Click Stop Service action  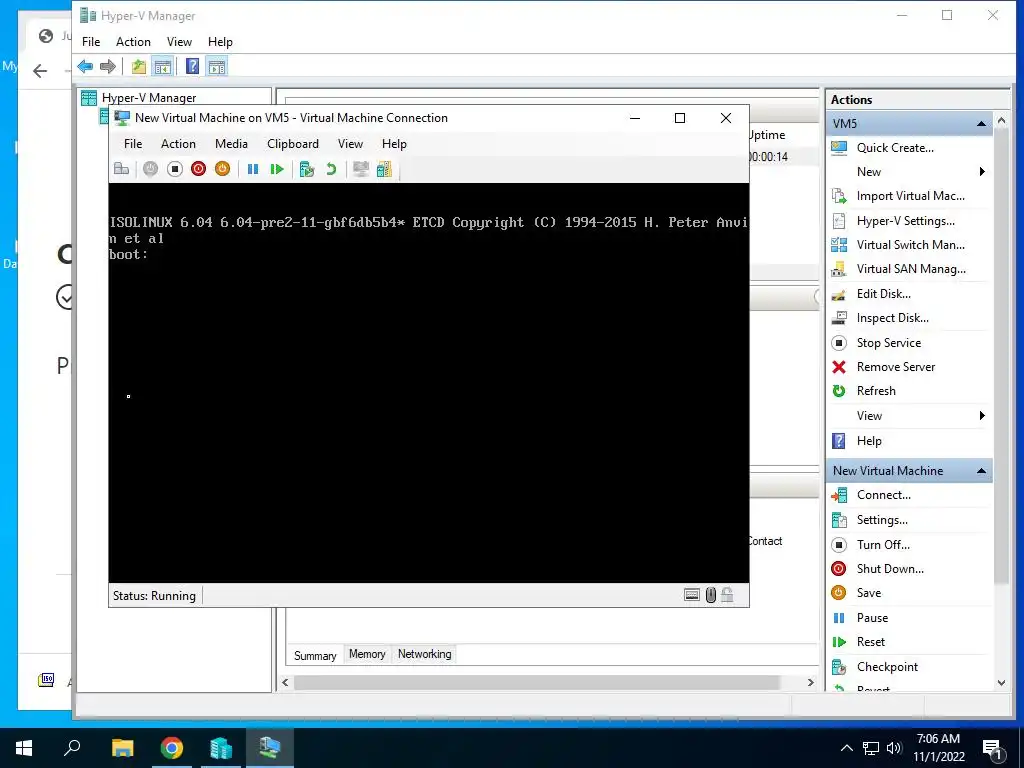tap(888, 343)
